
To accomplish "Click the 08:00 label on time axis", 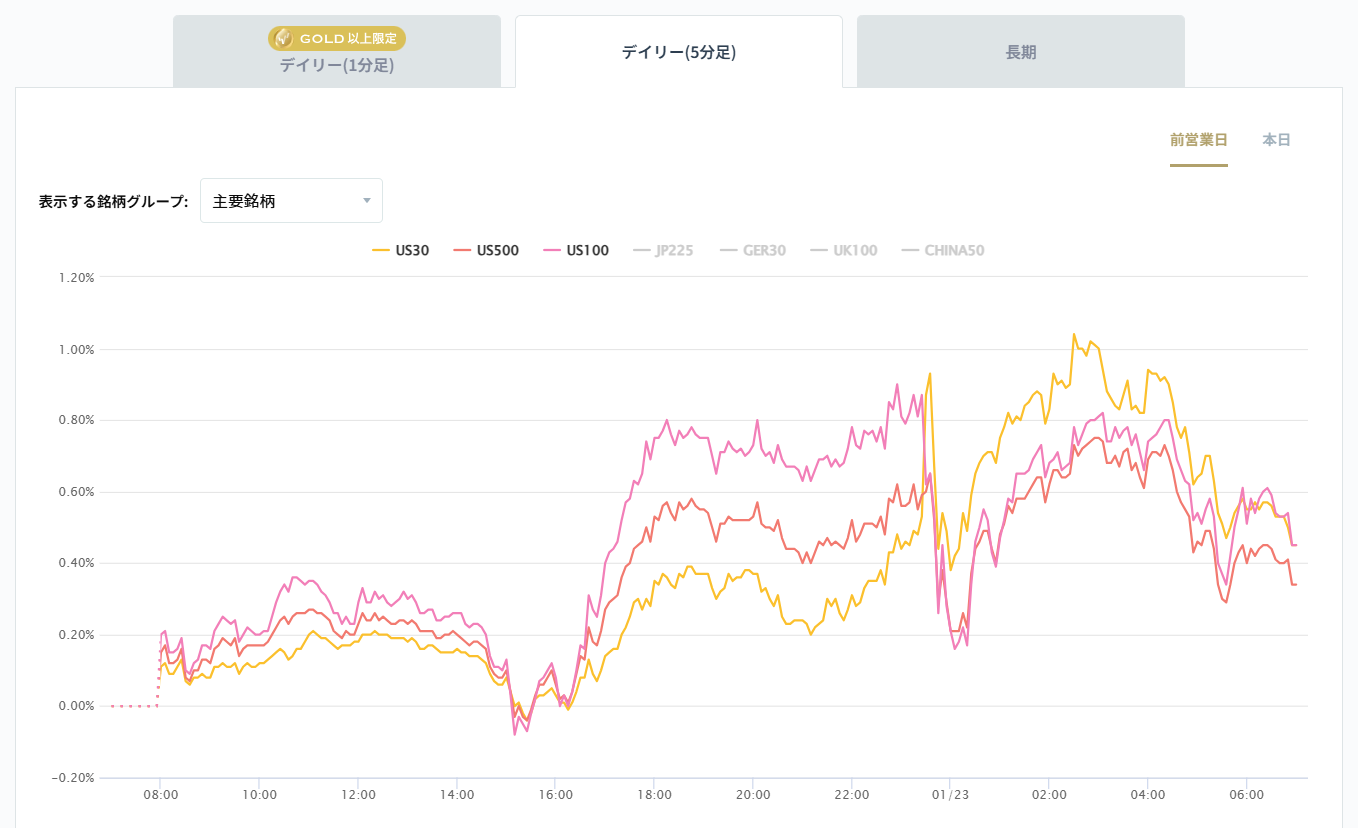I will pos(160,796).
